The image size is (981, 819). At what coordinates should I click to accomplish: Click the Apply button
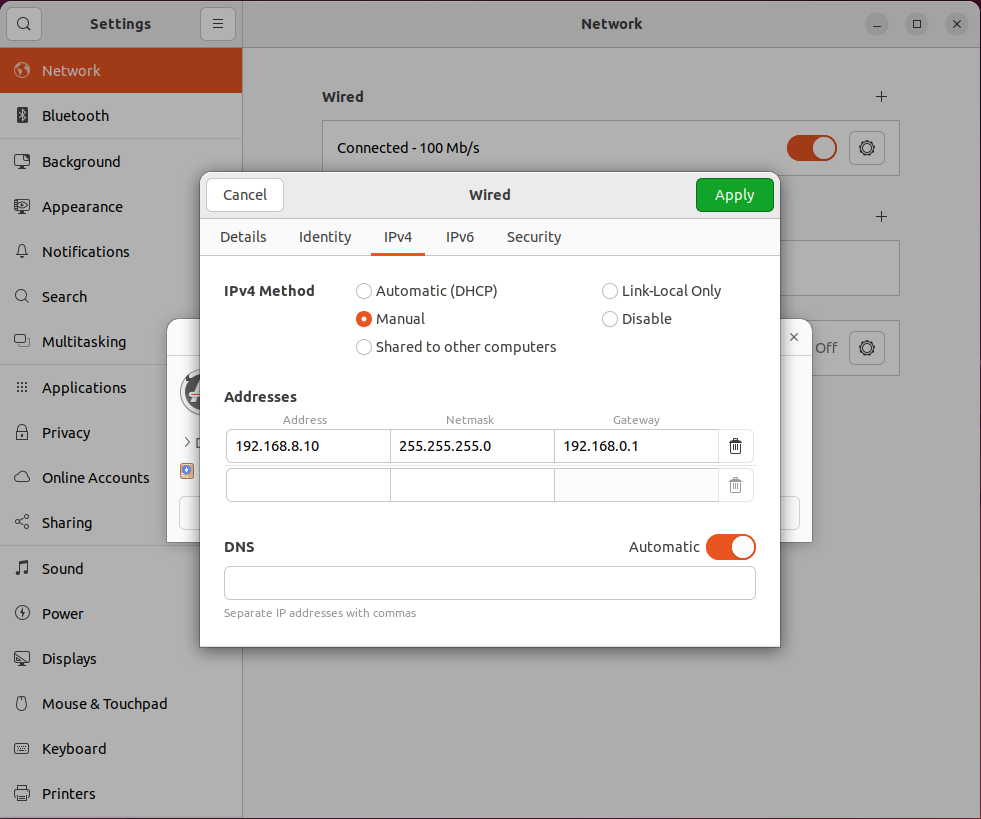click(x=734, y=195)
